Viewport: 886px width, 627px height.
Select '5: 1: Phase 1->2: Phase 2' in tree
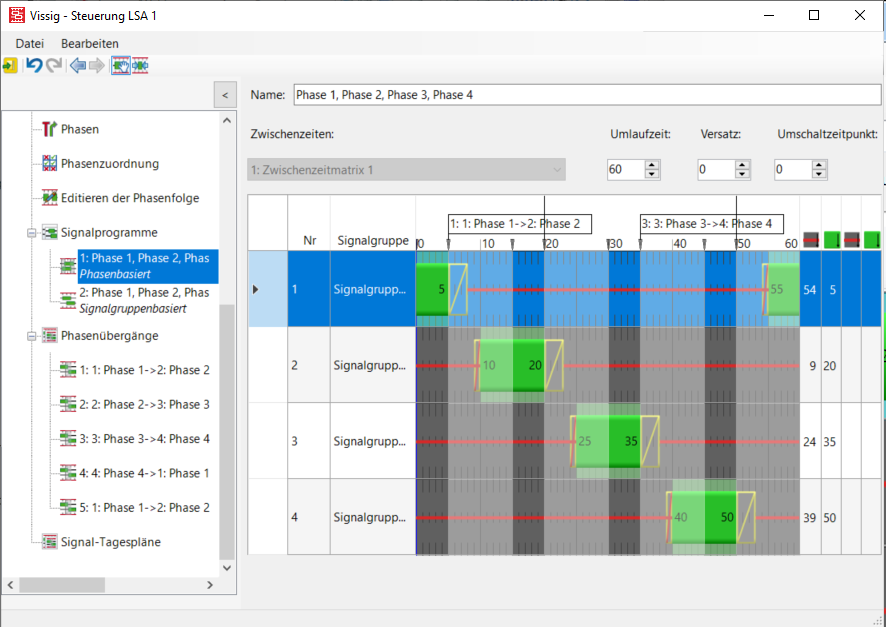coord(145,508)
